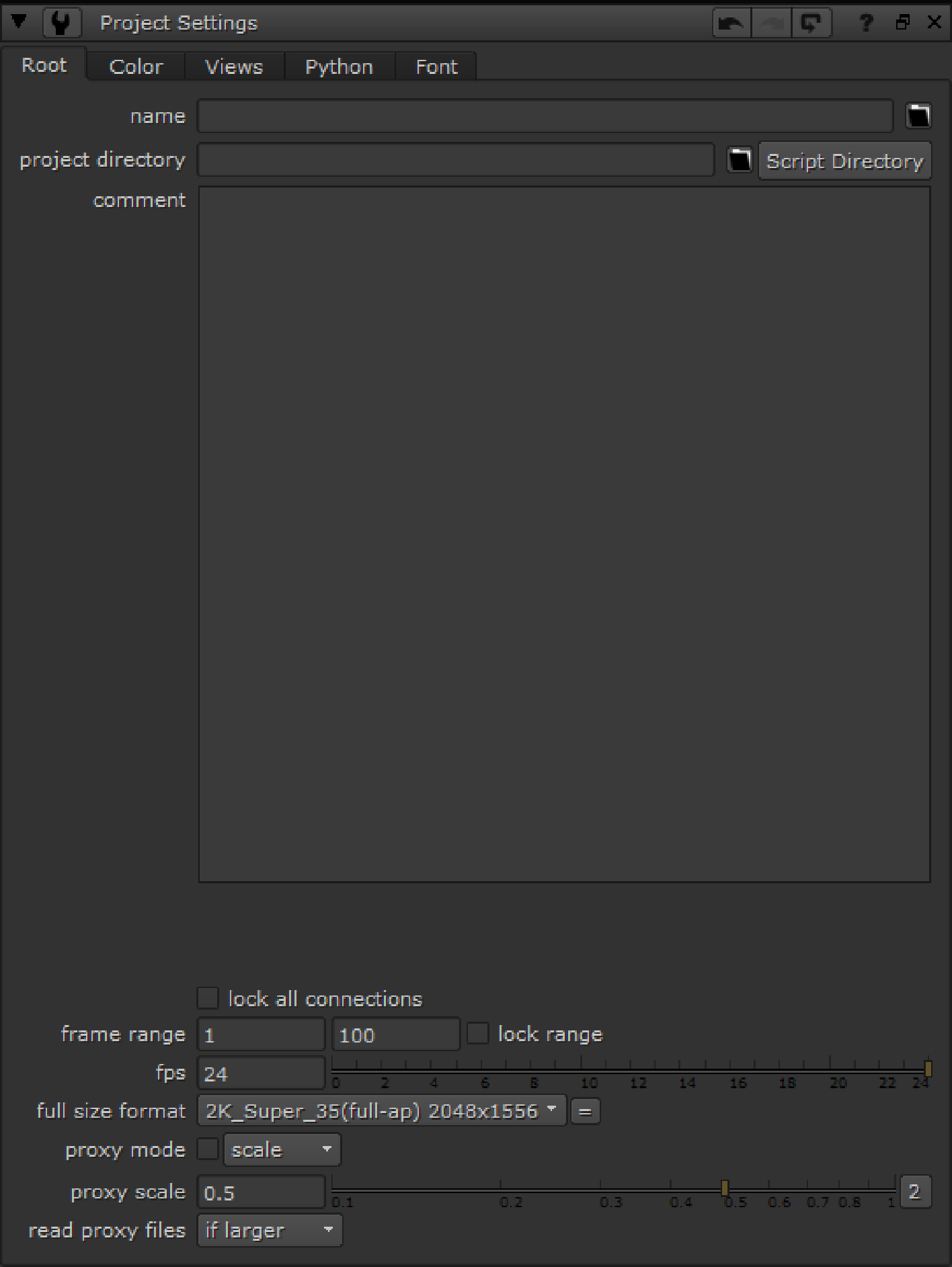Open the proxy mode scale dropdown
The image size is (952, 1267).
(x=282, y=1150)
